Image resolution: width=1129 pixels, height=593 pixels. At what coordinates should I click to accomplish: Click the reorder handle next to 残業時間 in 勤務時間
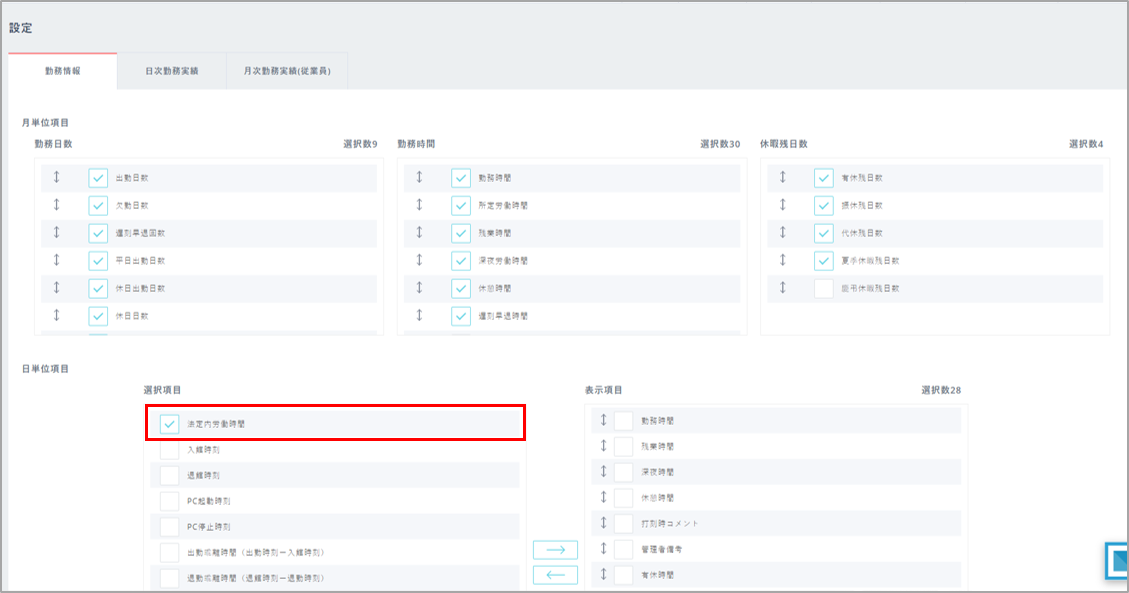point(419,233)
